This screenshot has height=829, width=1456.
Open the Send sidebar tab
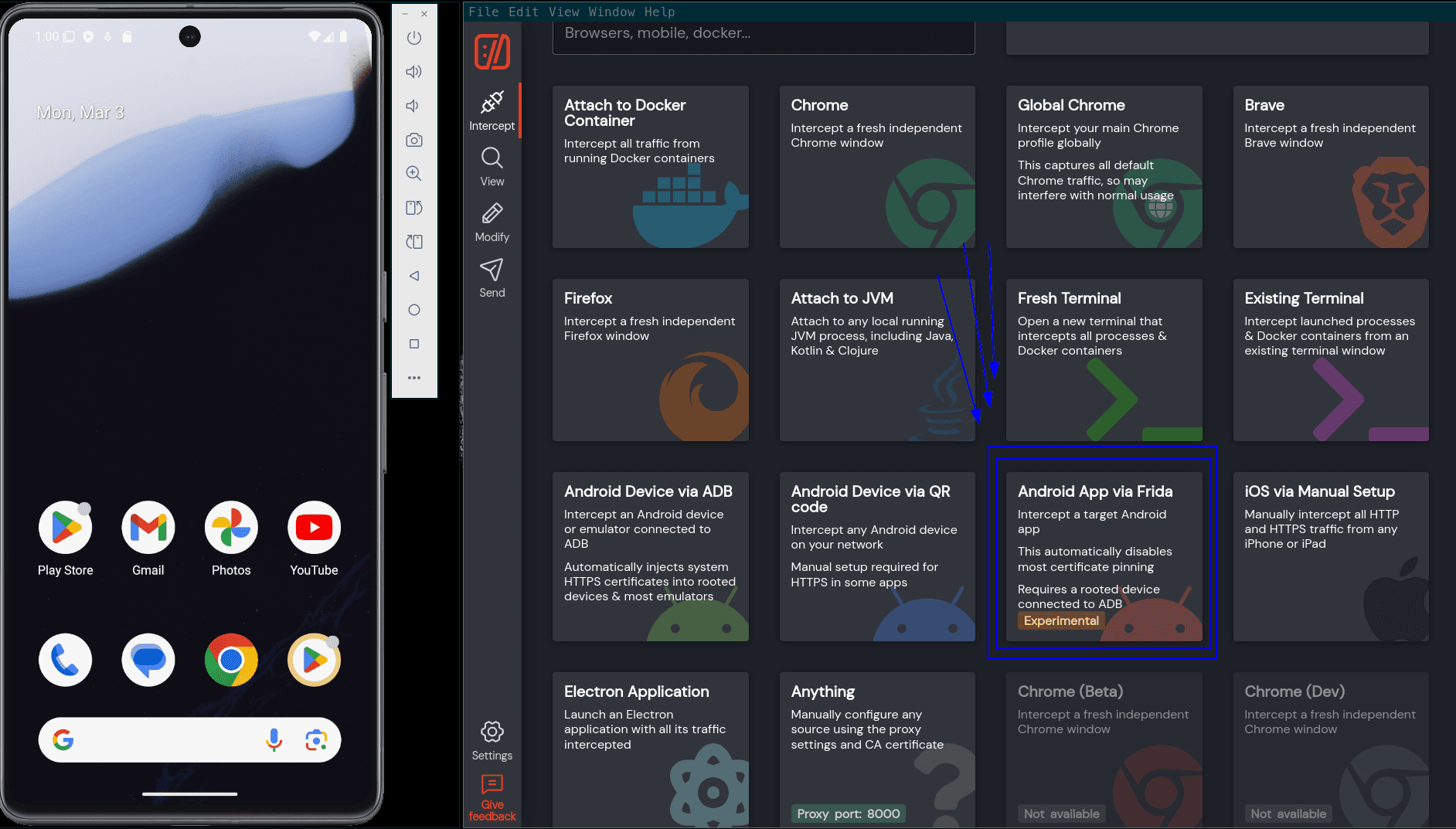tap(492, 278)
